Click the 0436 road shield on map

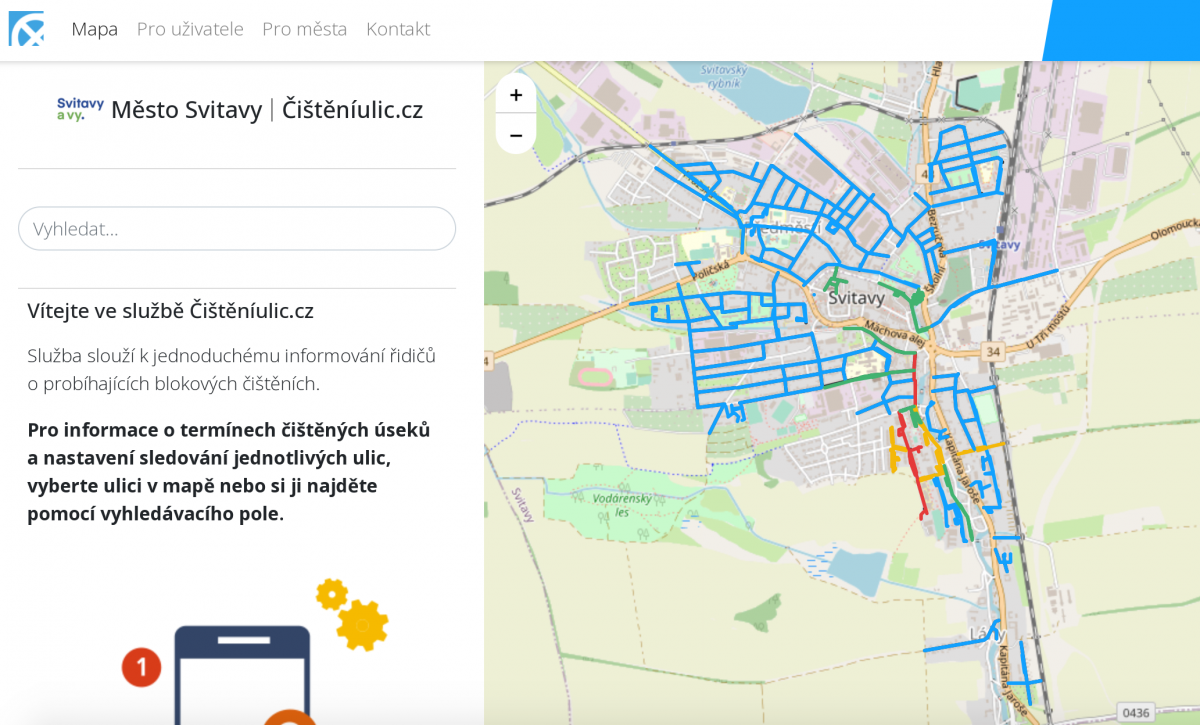point(1136,713)
